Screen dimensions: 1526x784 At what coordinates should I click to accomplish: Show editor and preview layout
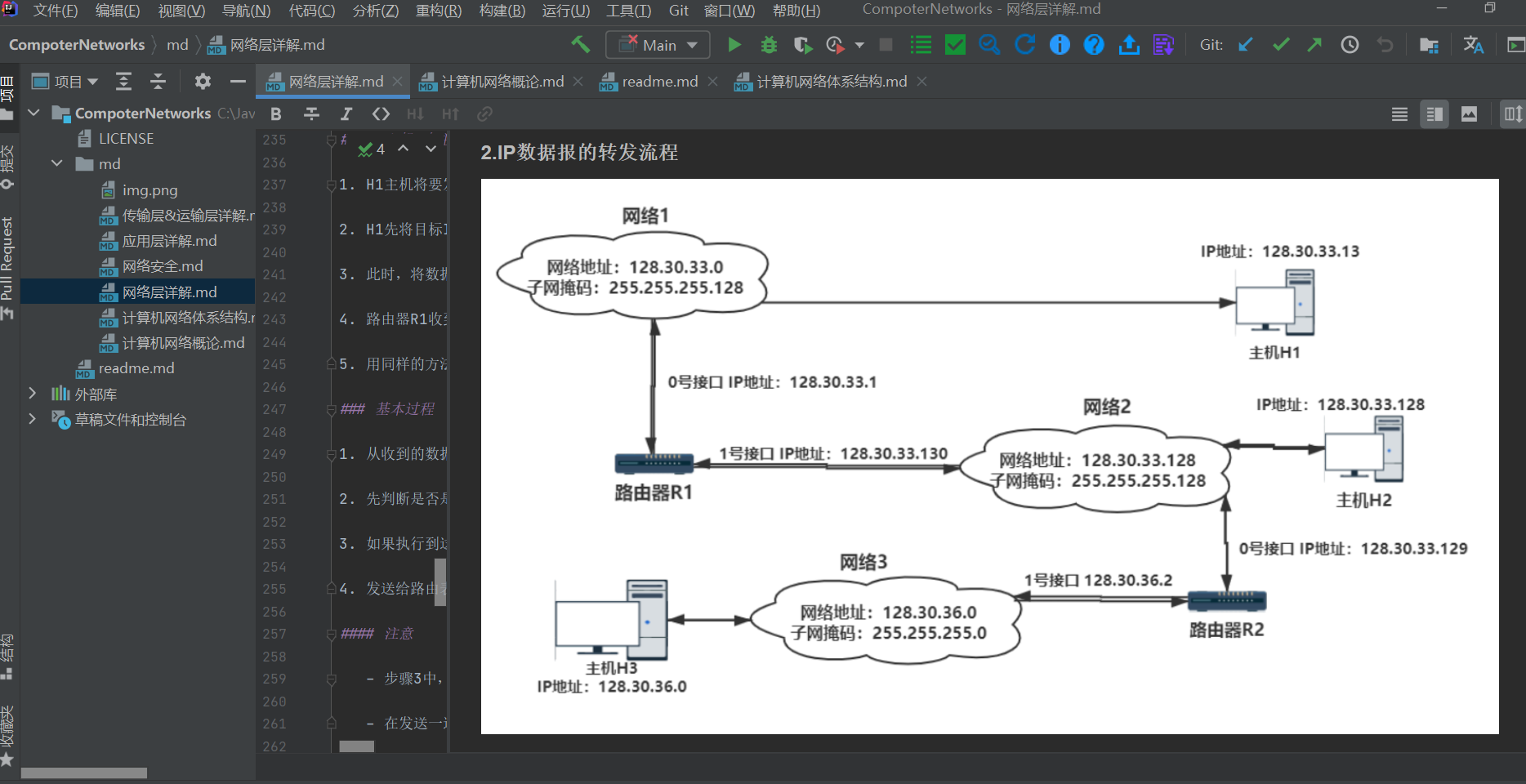point(1435,114)
